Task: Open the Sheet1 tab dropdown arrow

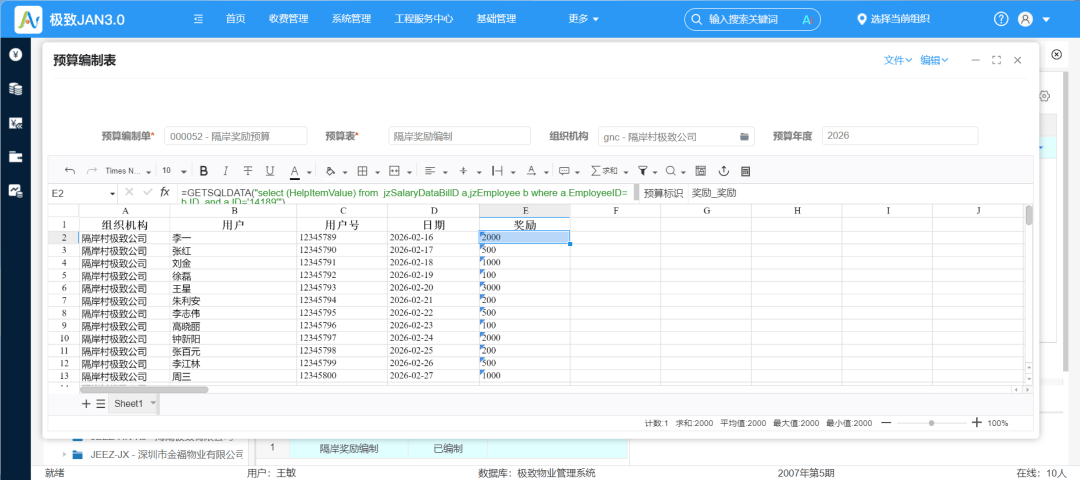Action: tap(153, 404)
